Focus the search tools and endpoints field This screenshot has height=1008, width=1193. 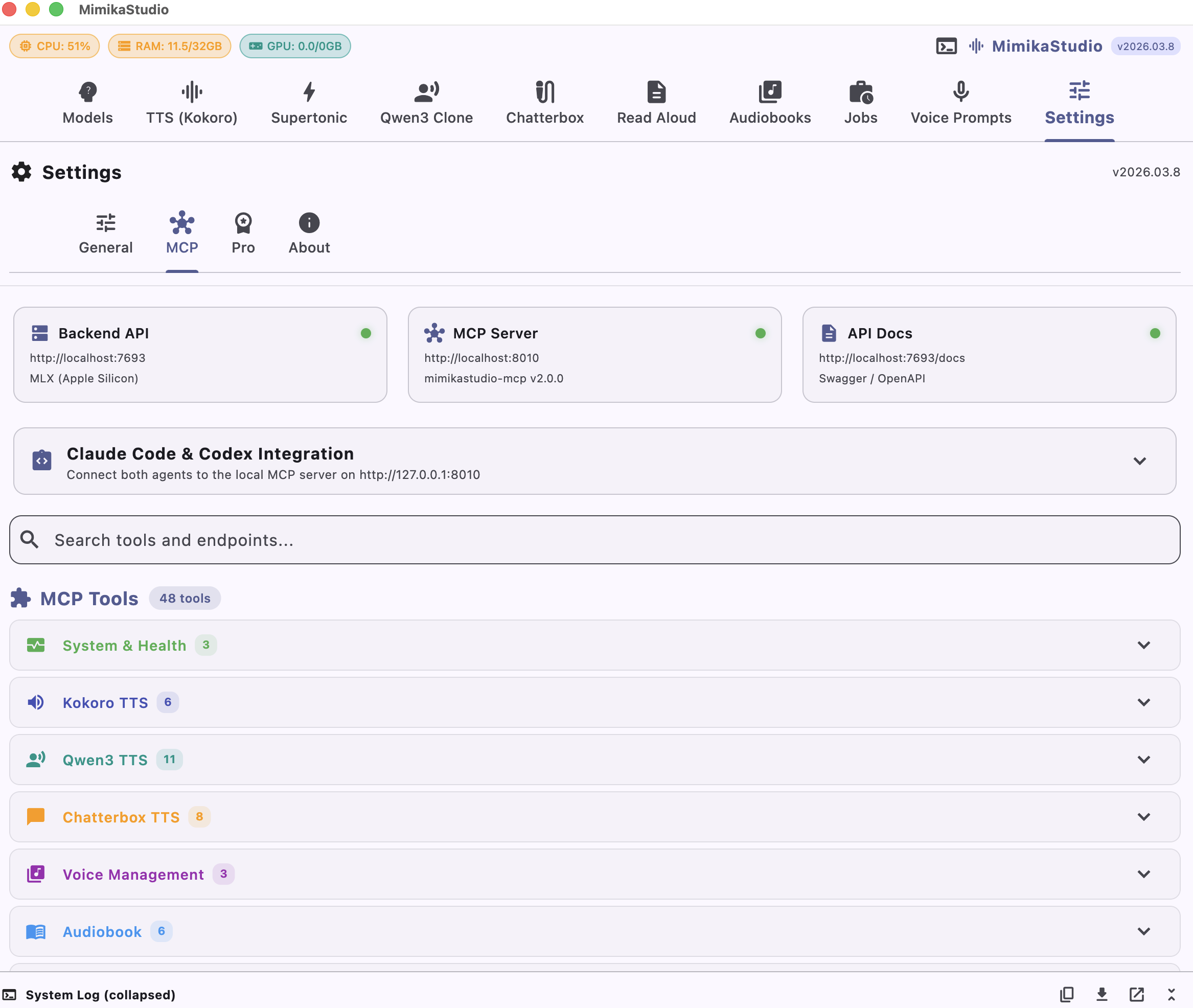594,540
